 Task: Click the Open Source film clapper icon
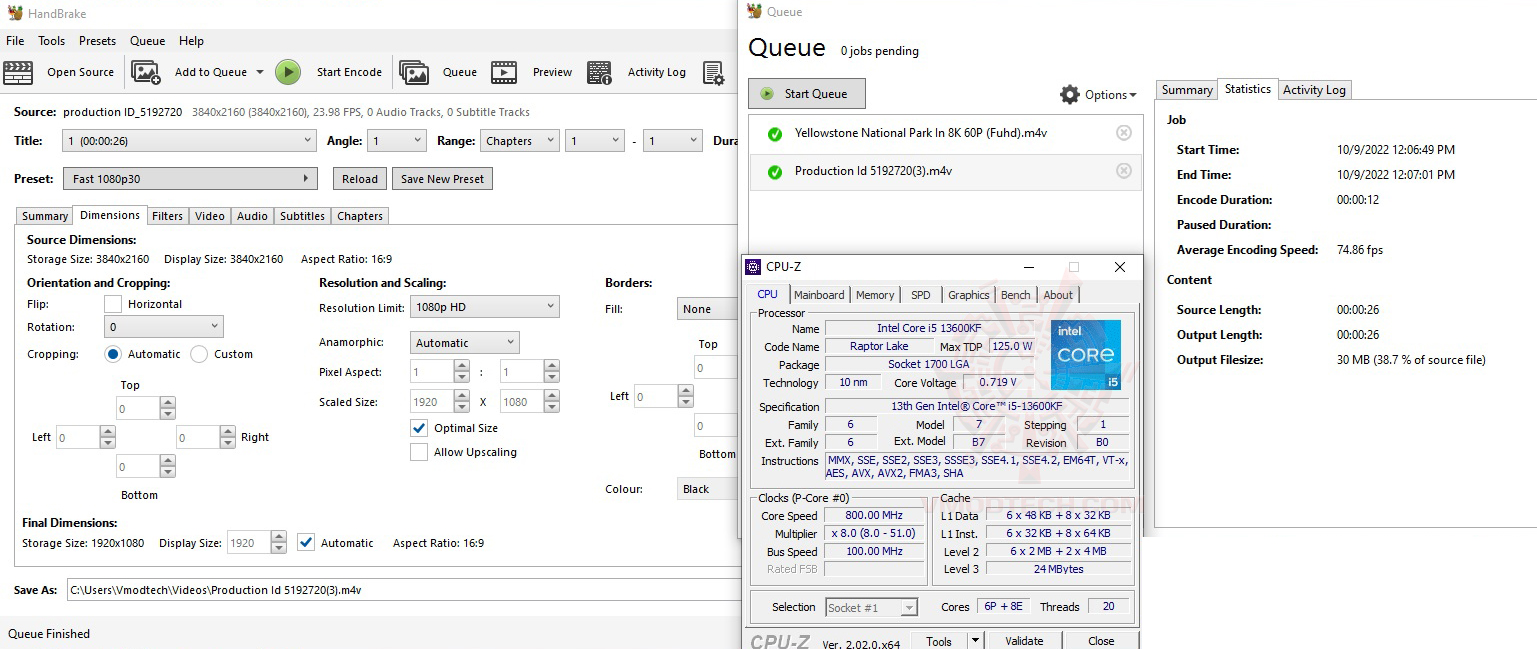coord(18,72)
